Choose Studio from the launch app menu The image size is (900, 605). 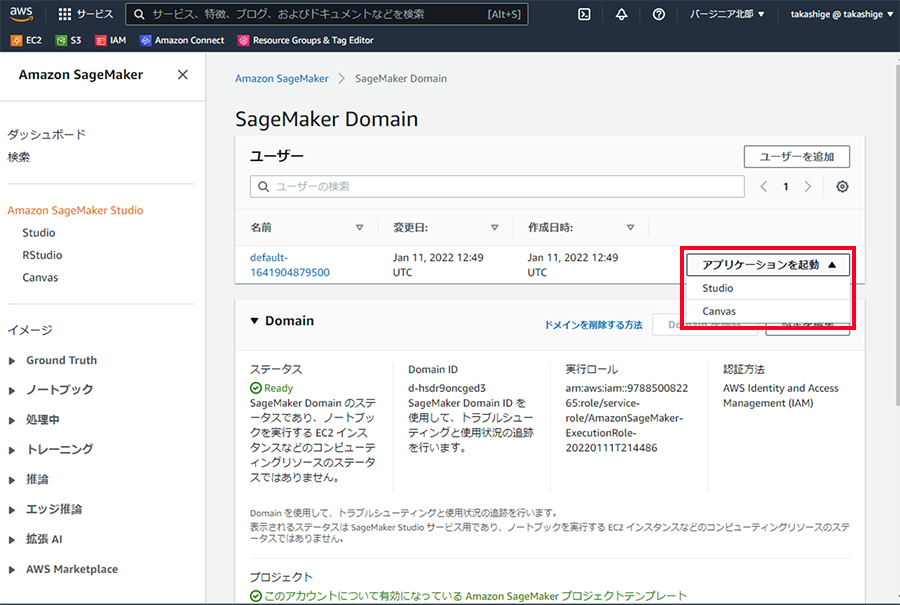click(x=768, y=288)
